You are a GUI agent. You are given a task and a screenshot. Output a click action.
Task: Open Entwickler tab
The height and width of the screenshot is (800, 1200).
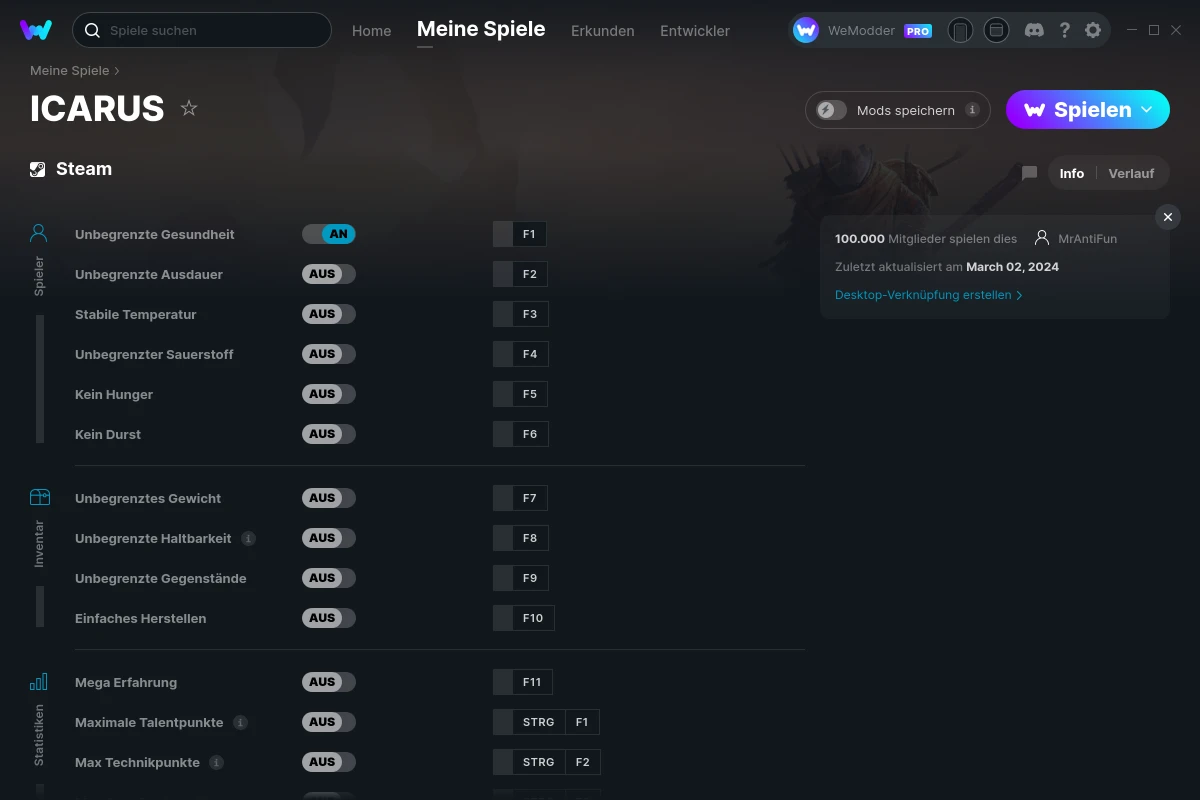click(x=695, y=31)
